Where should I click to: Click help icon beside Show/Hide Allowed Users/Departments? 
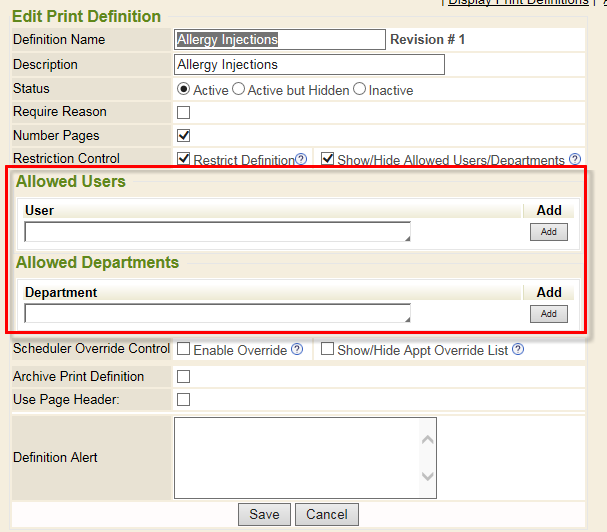click(575, 159)
